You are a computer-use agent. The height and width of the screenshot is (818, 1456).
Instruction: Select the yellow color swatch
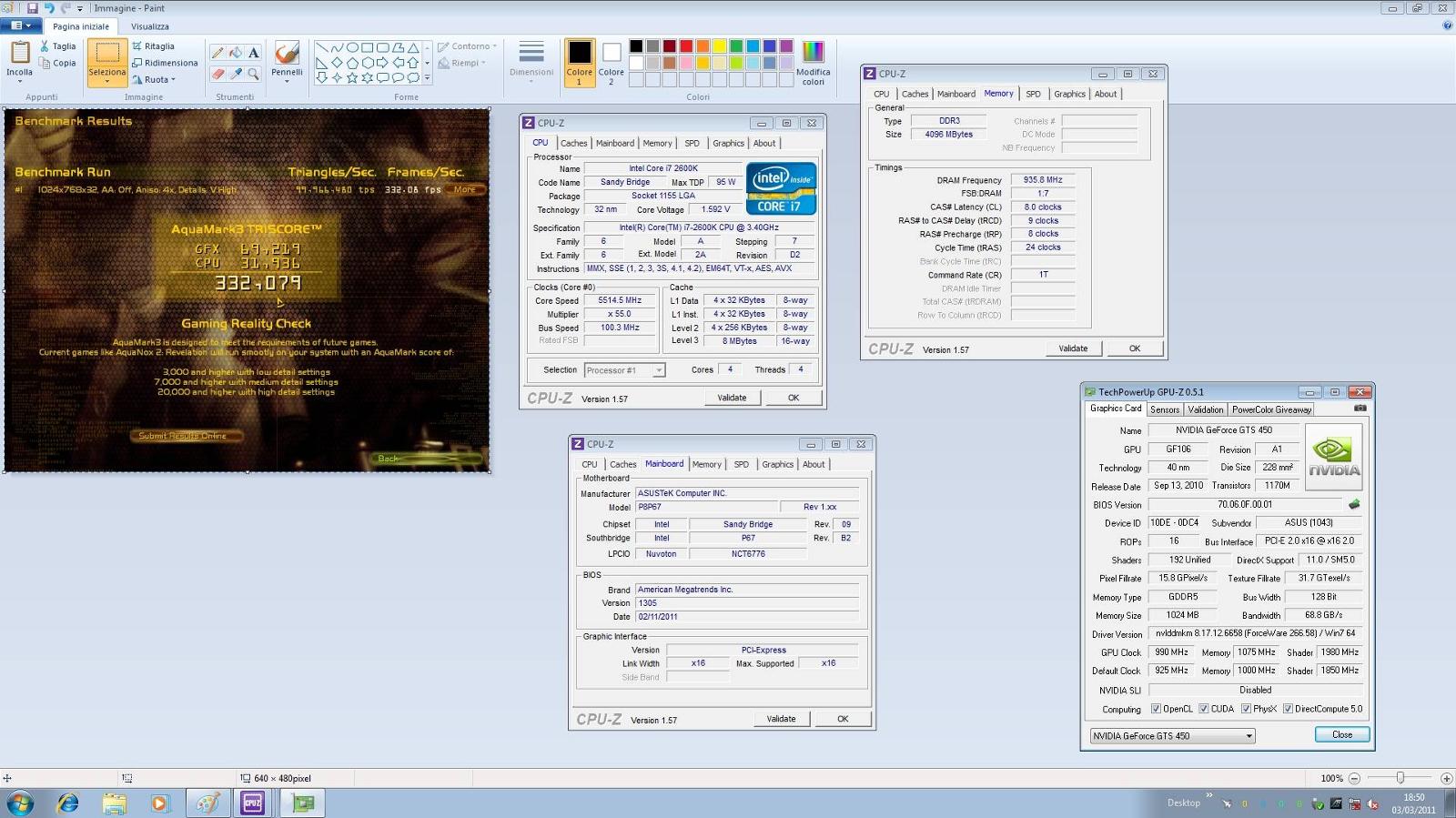tap(720, 46)
